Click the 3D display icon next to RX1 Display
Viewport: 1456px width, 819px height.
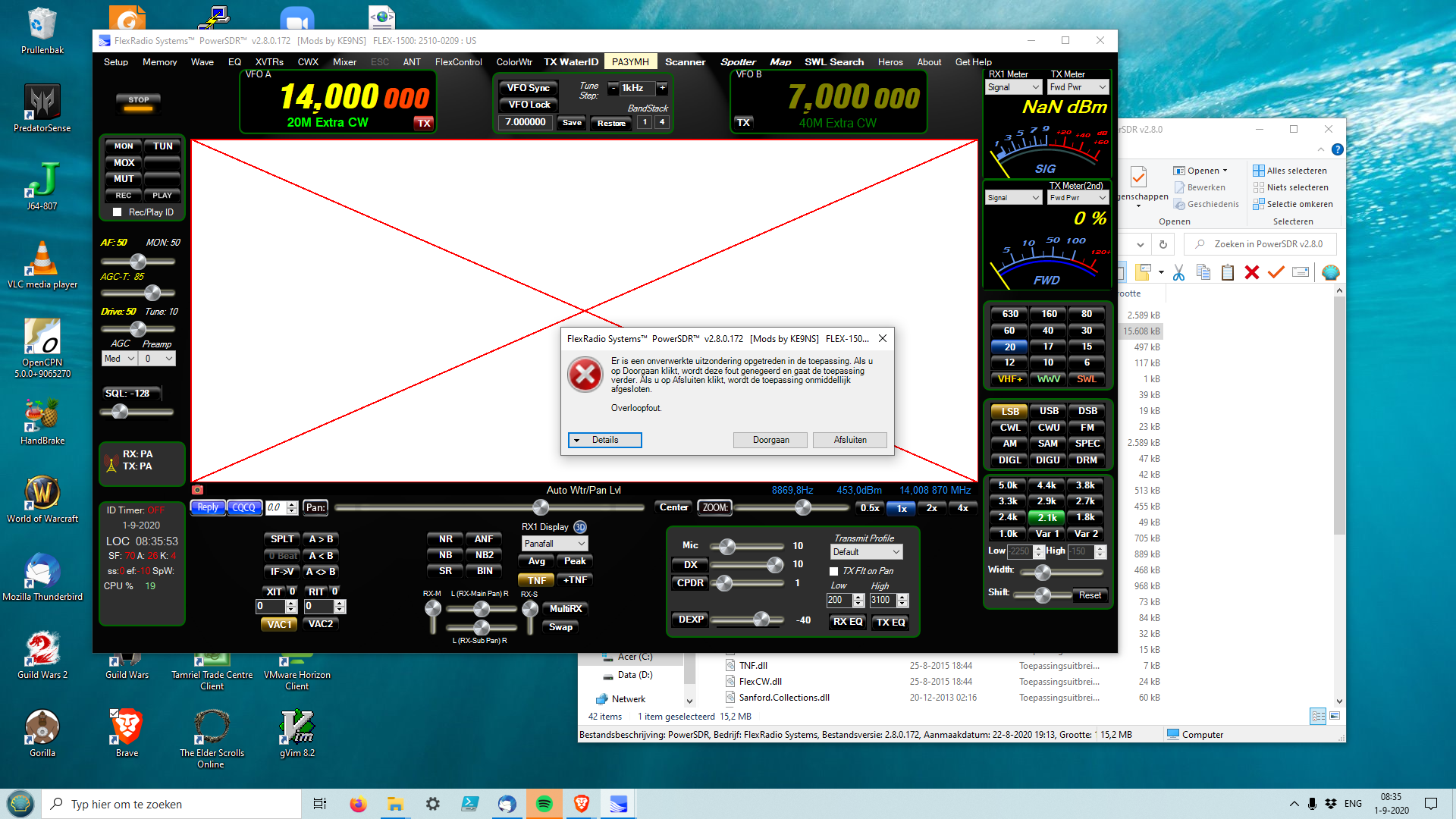(x=580, y=527)
